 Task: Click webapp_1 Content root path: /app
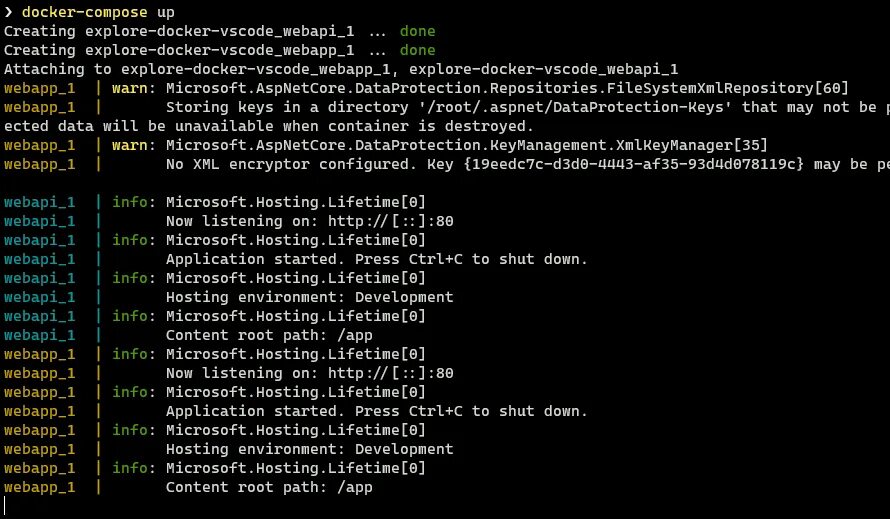[x=269, y=487]
